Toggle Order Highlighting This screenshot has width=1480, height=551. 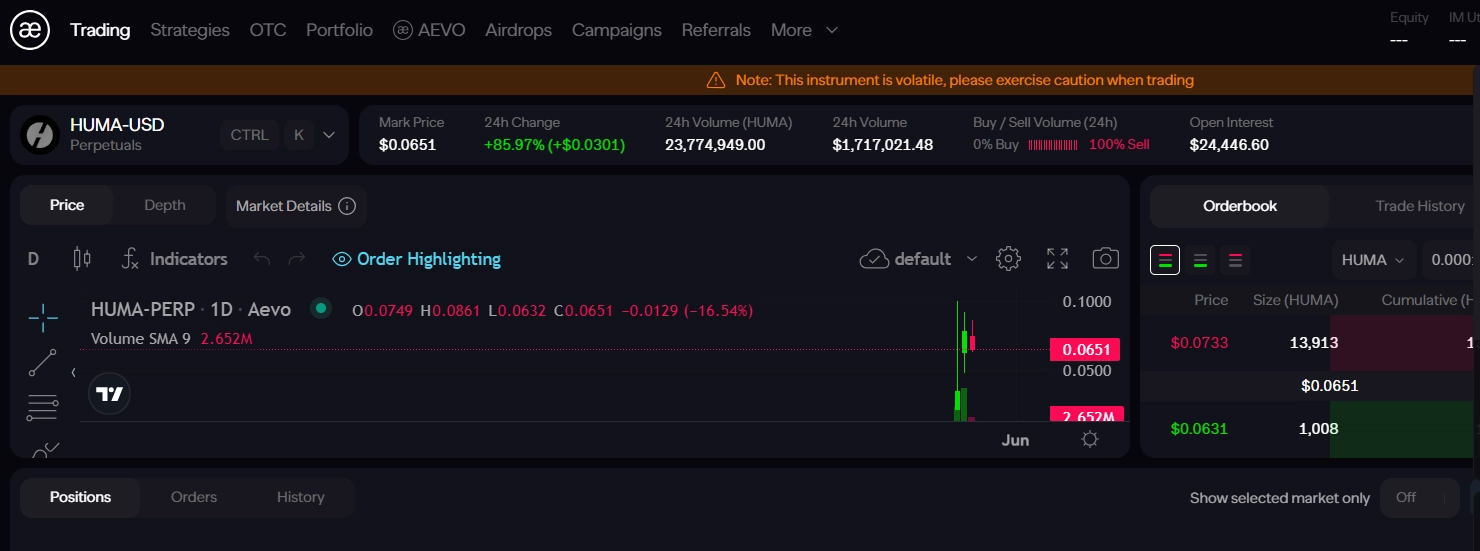416,259
